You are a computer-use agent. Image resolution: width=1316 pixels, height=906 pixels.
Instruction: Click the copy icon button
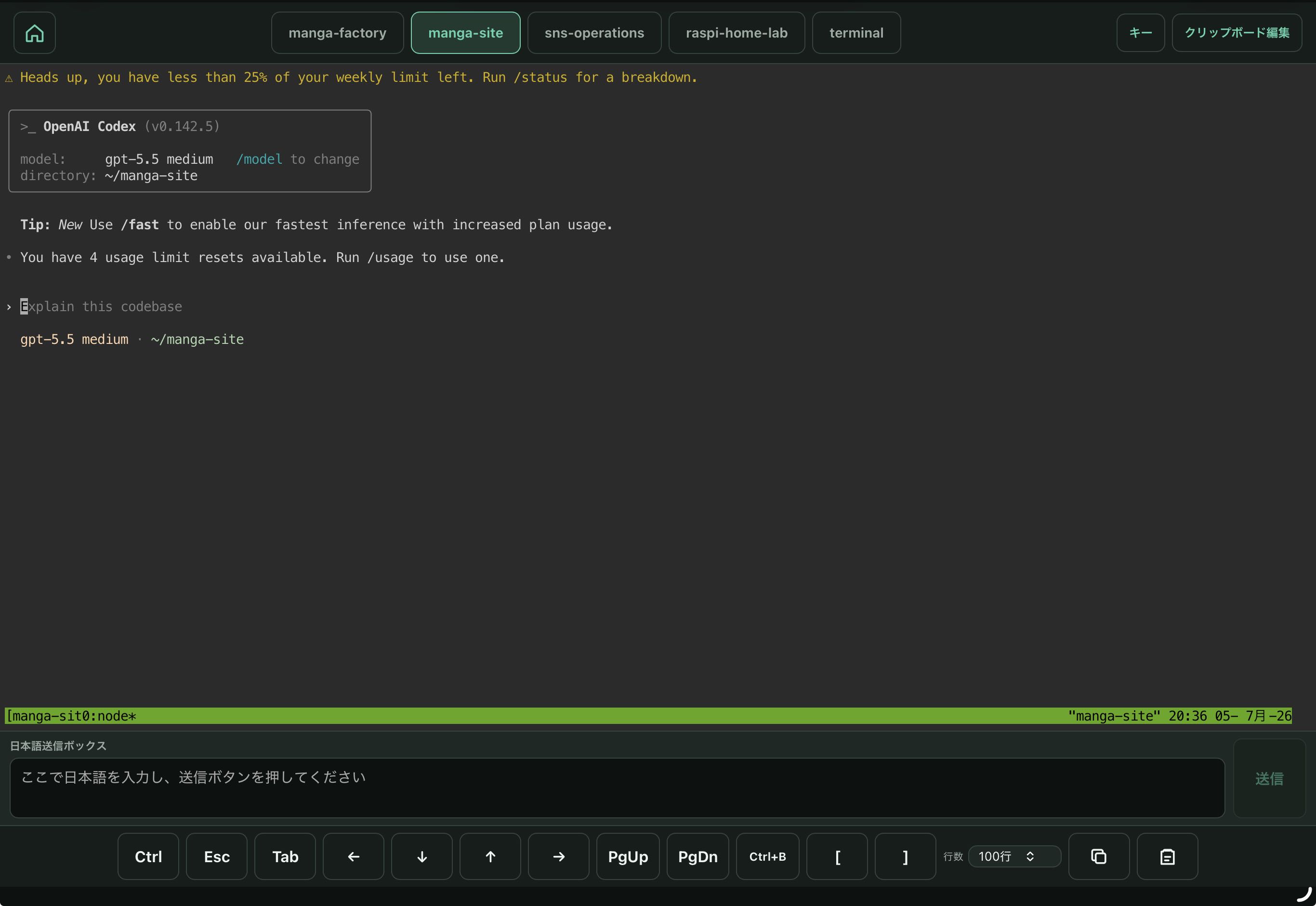coord(1099,856)
